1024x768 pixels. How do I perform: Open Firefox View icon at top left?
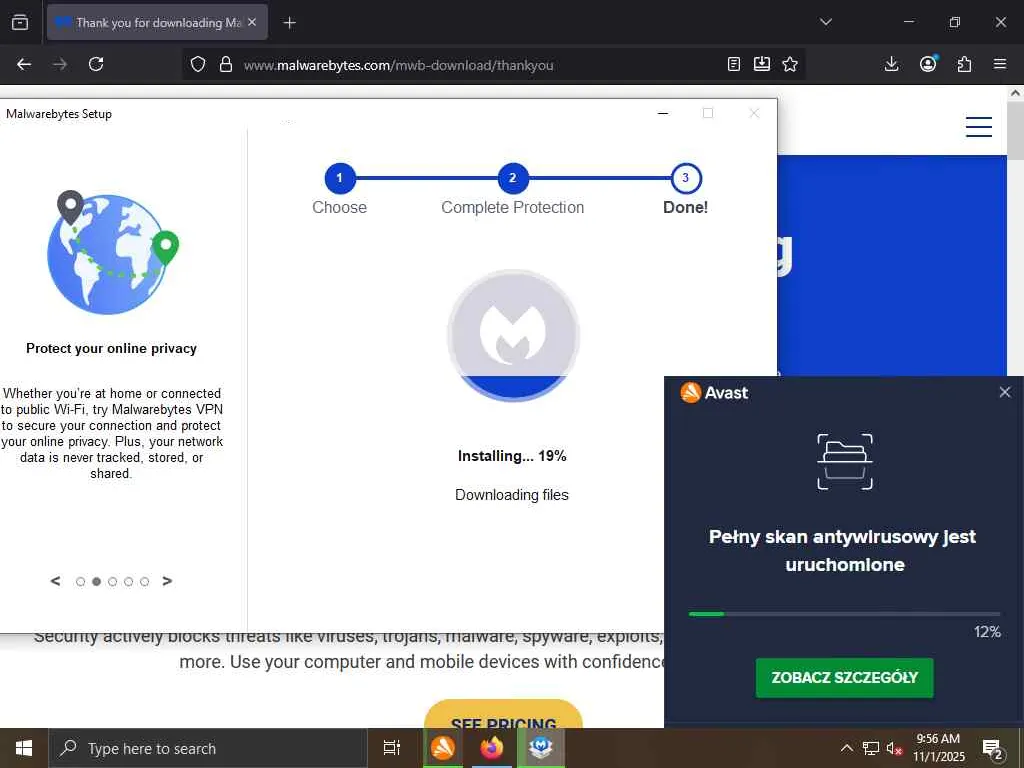(20, 22)
